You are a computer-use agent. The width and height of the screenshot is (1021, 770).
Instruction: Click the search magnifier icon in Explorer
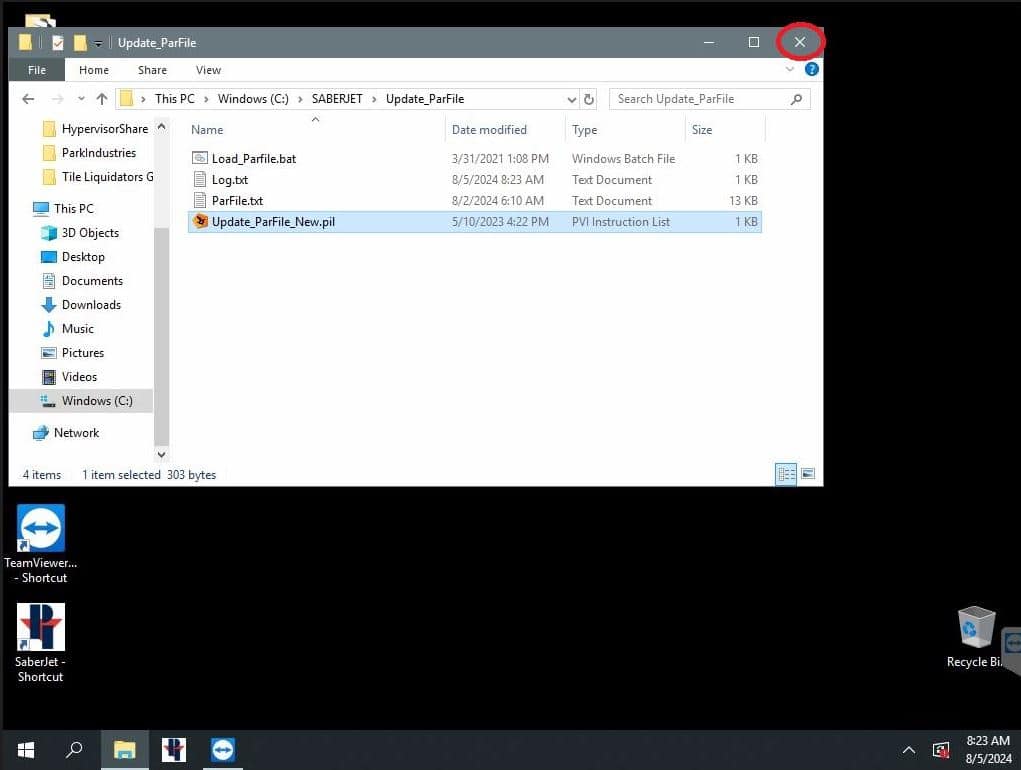(x=796, y=99)
